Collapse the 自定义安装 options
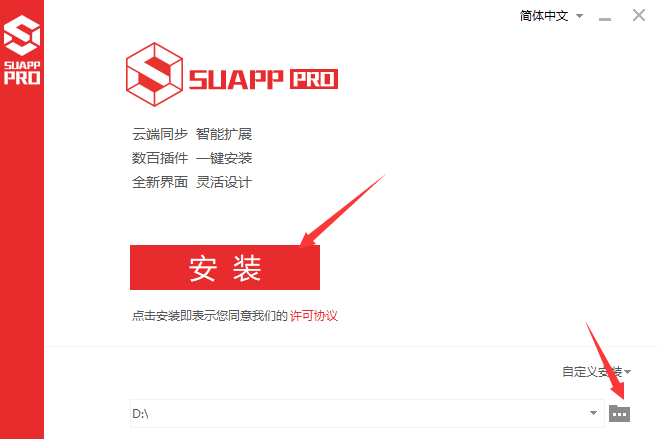Image resolution: width=658 pixels, height=439 pixels. coord(596,371)
